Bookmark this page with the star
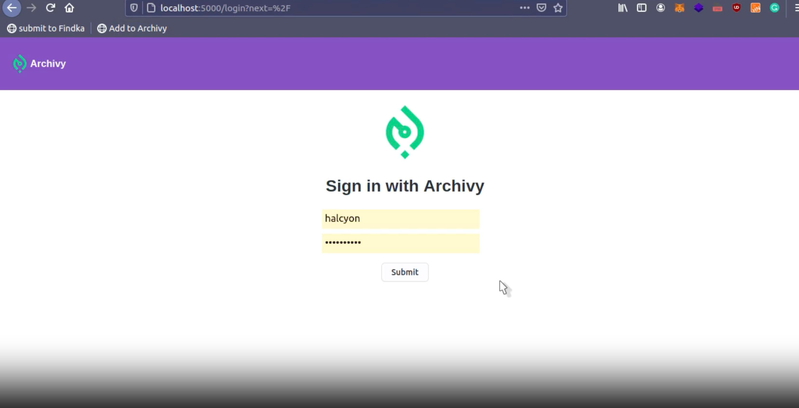The height and width of the screenshot is (408, 799). (x=558, y=8)
